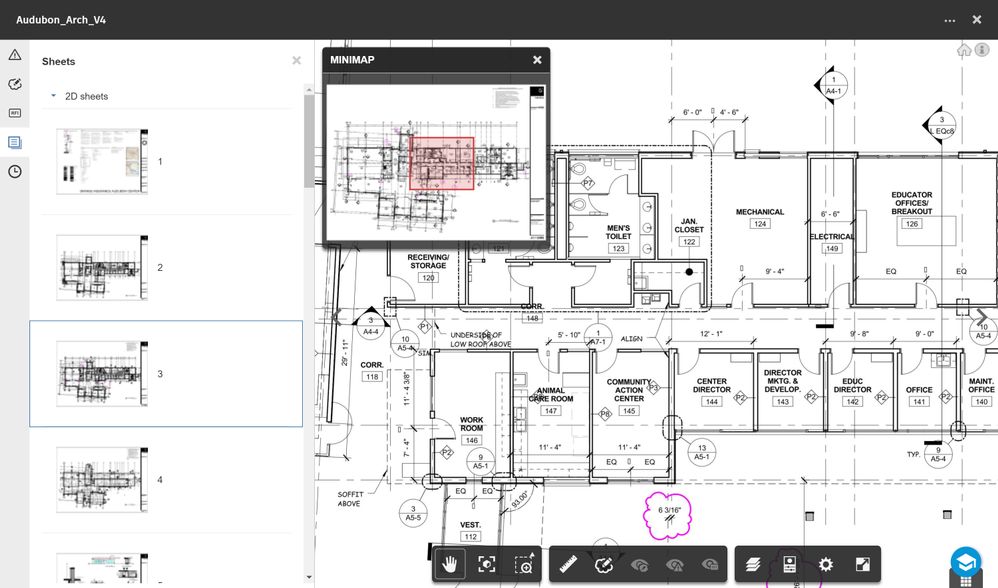The image size is (998, 588).
Task: Open the Layers manager icon
Action: (x=753, y=564)
